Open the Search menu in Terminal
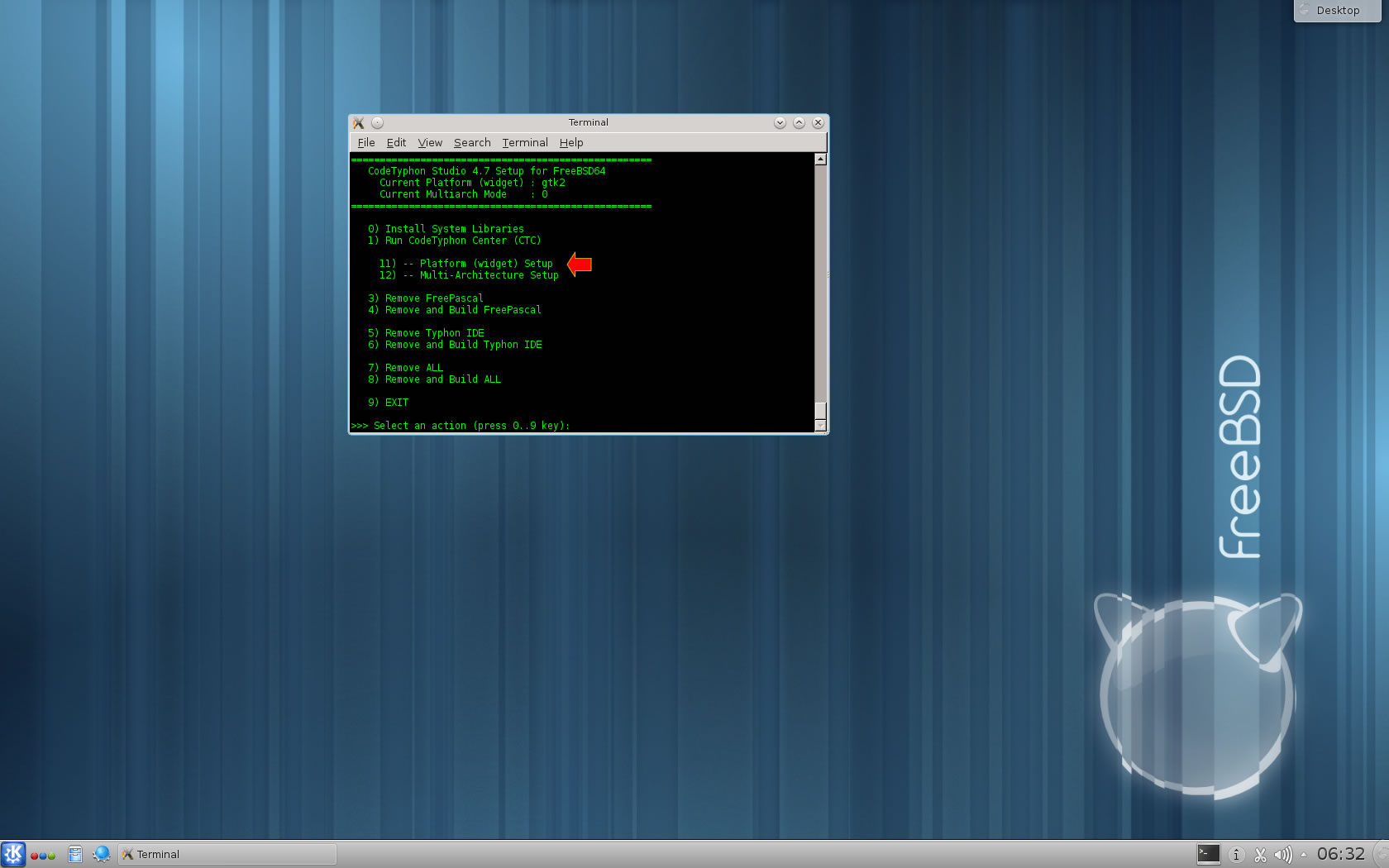The height and width of the screenshot is (868, 1389). coord(472,142)
